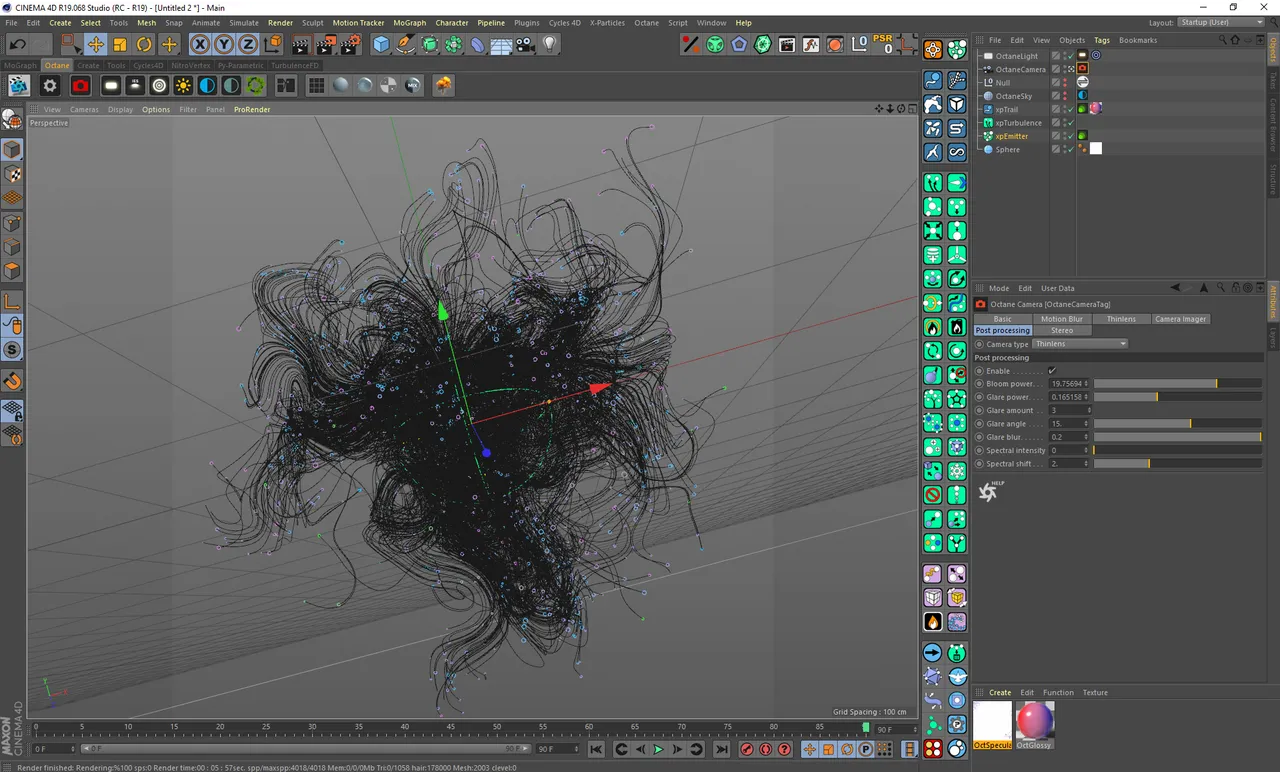Click Bloom power stepper arrows
The height and width of the screenshot is (772, 1280).
click(x=1088, y=384)
